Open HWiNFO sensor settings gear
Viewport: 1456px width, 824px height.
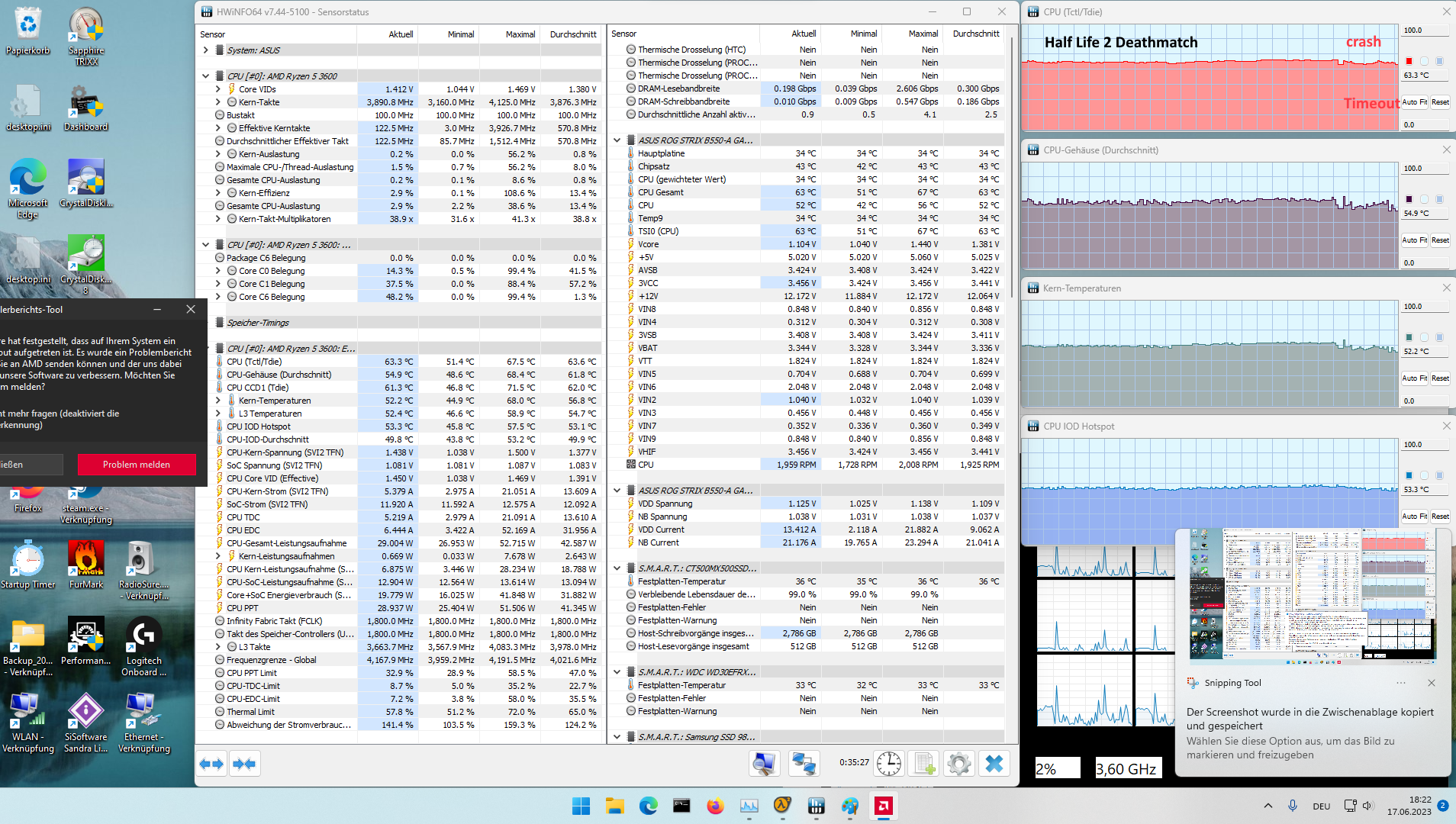[959, 763]
